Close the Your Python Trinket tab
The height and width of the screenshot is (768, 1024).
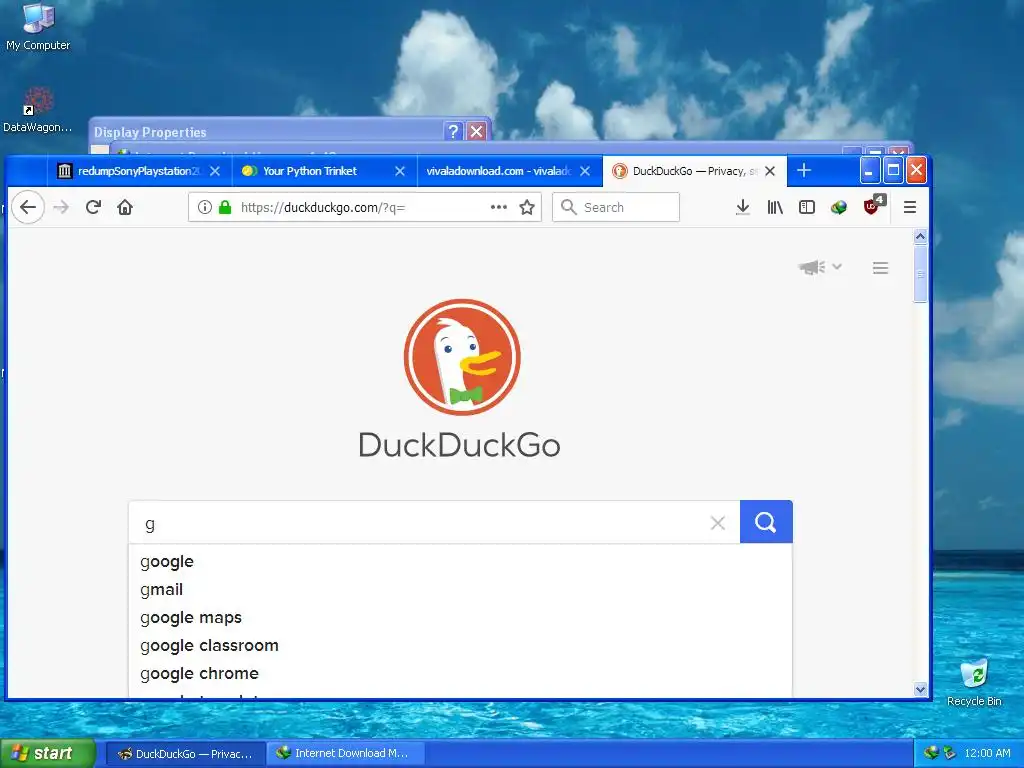point(400,171)
